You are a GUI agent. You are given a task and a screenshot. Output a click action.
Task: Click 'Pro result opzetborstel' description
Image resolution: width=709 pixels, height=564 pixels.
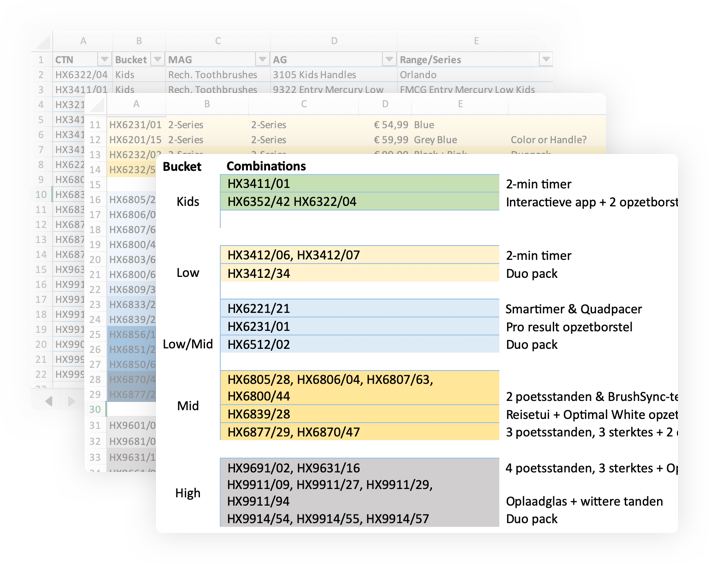coord(569,327)
